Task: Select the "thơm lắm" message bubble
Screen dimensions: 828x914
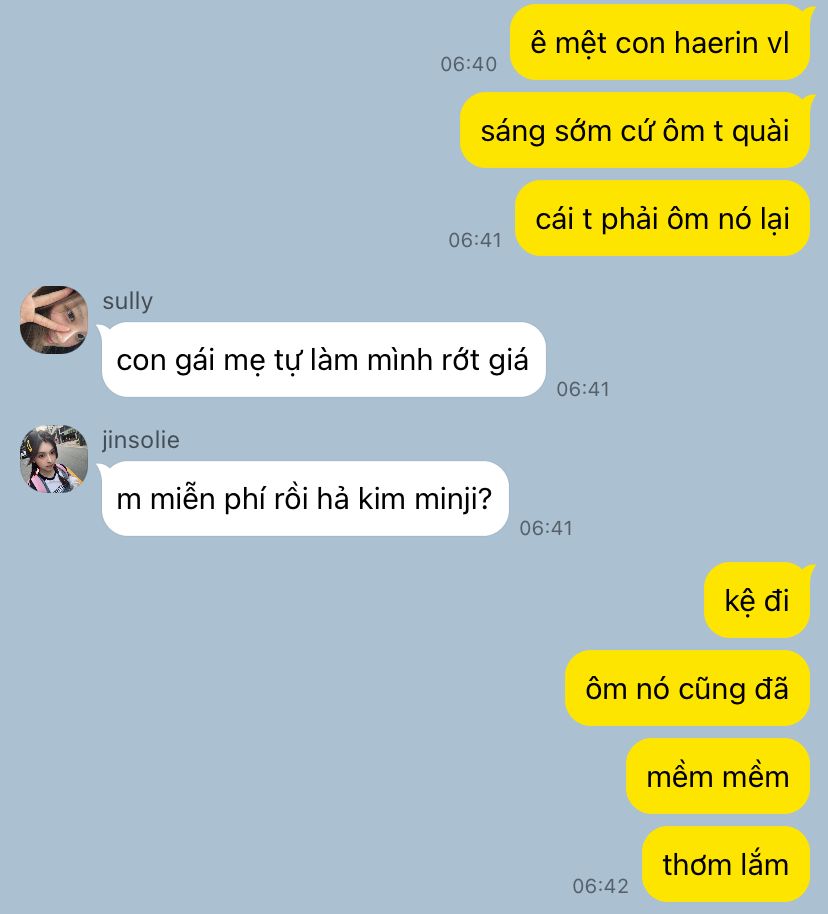Action: [726, 864]
